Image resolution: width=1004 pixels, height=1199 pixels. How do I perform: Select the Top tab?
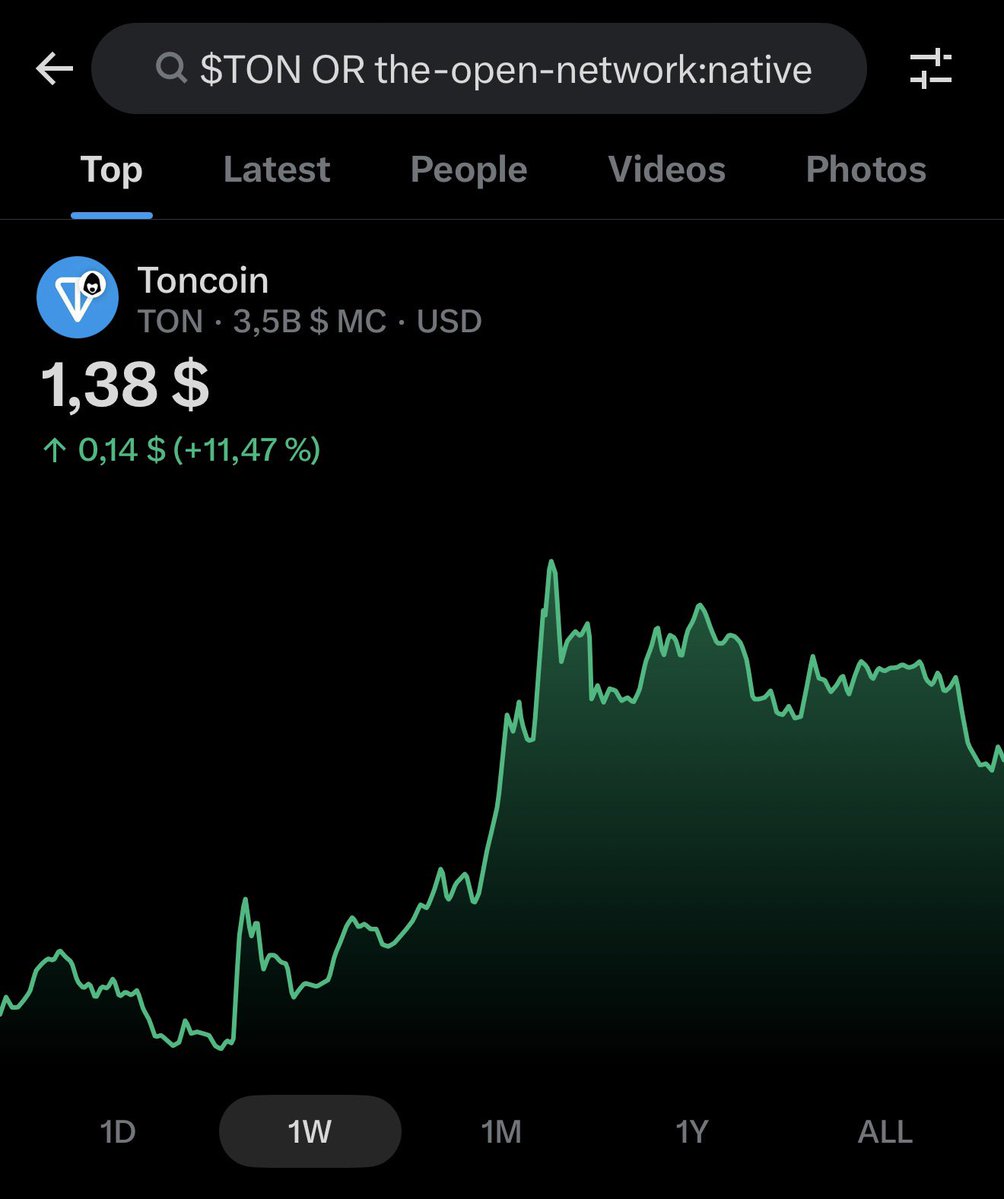point(111,170)
